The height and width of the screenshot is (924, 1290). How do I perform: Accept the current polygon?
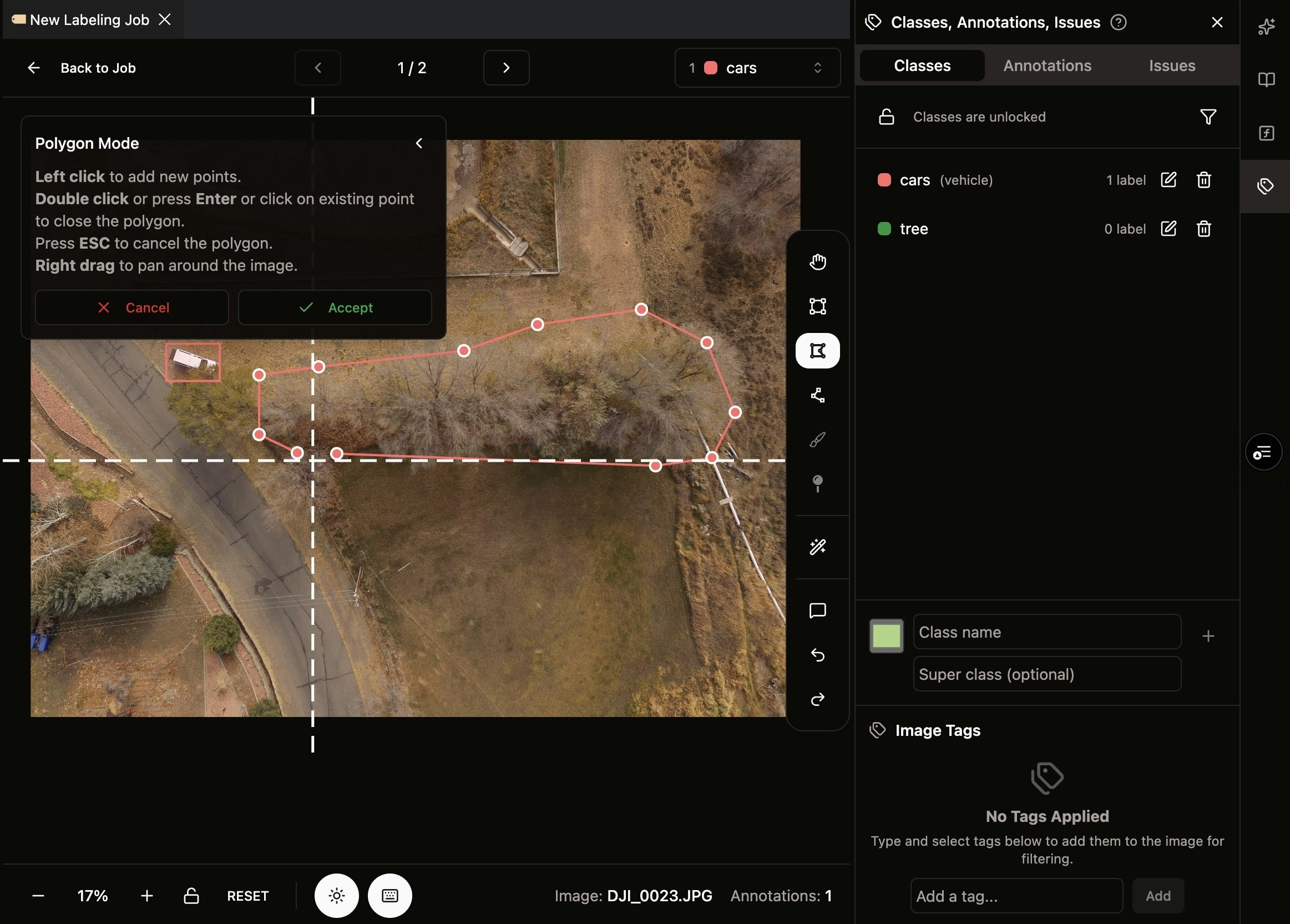tap(335, 308)
